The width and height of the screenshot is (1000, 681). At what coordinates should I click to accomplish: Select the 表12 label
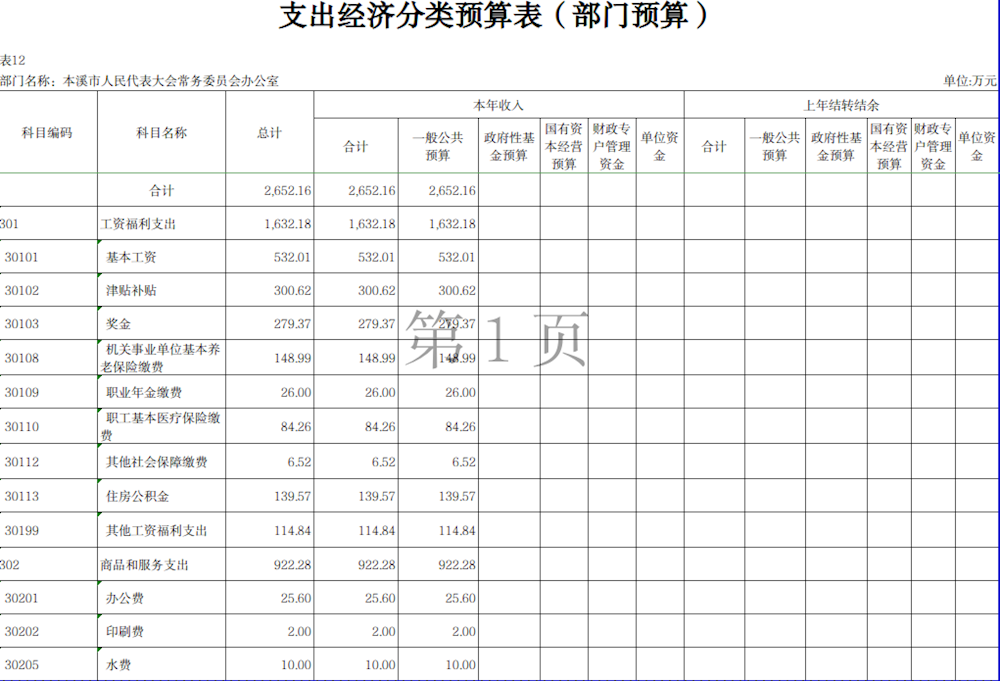13,61
